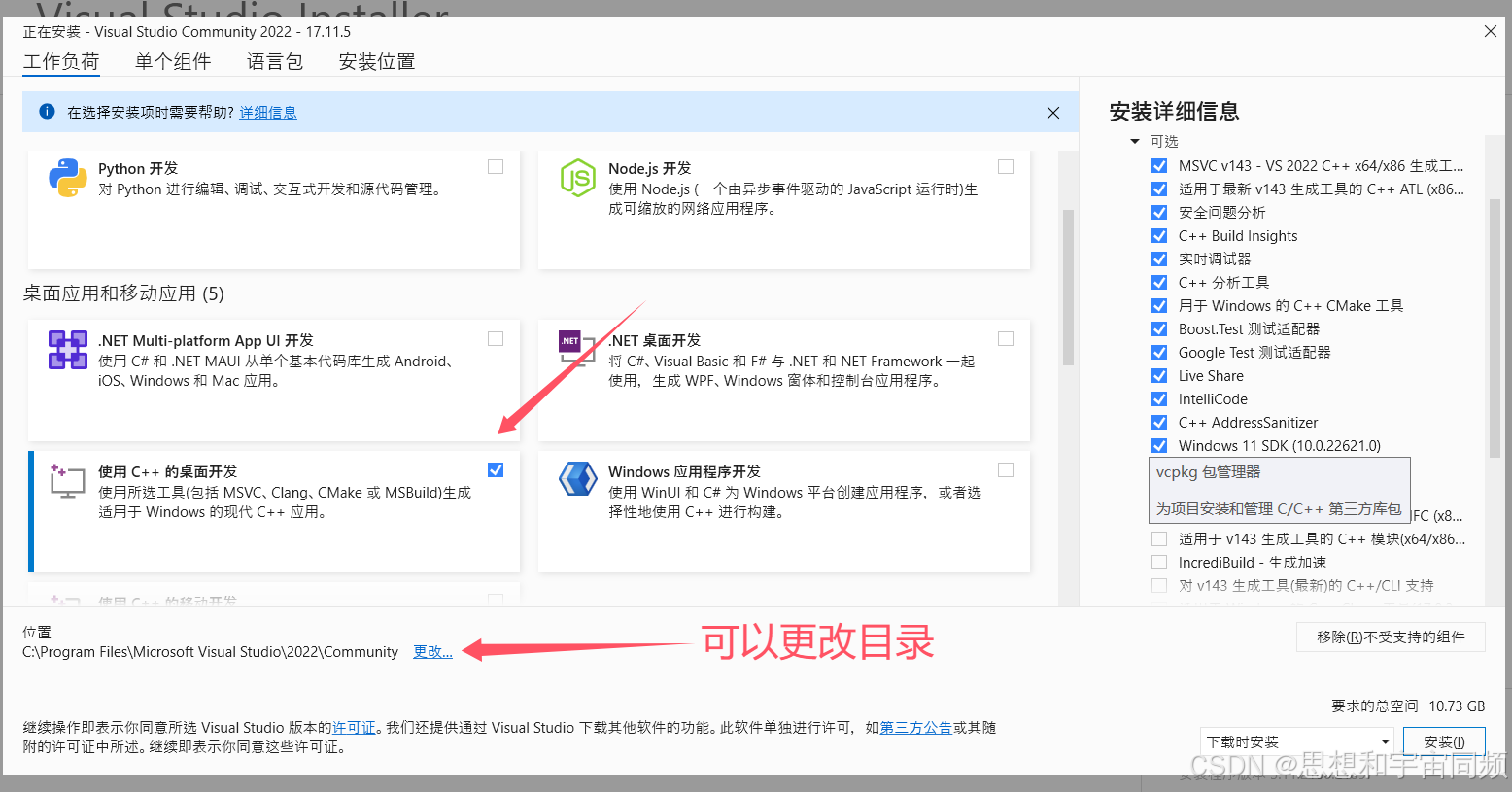The width and height of the screenshot is (1512, 792).
Task: Click the C++ desktop development icon
Action: [x=68, y=481]
